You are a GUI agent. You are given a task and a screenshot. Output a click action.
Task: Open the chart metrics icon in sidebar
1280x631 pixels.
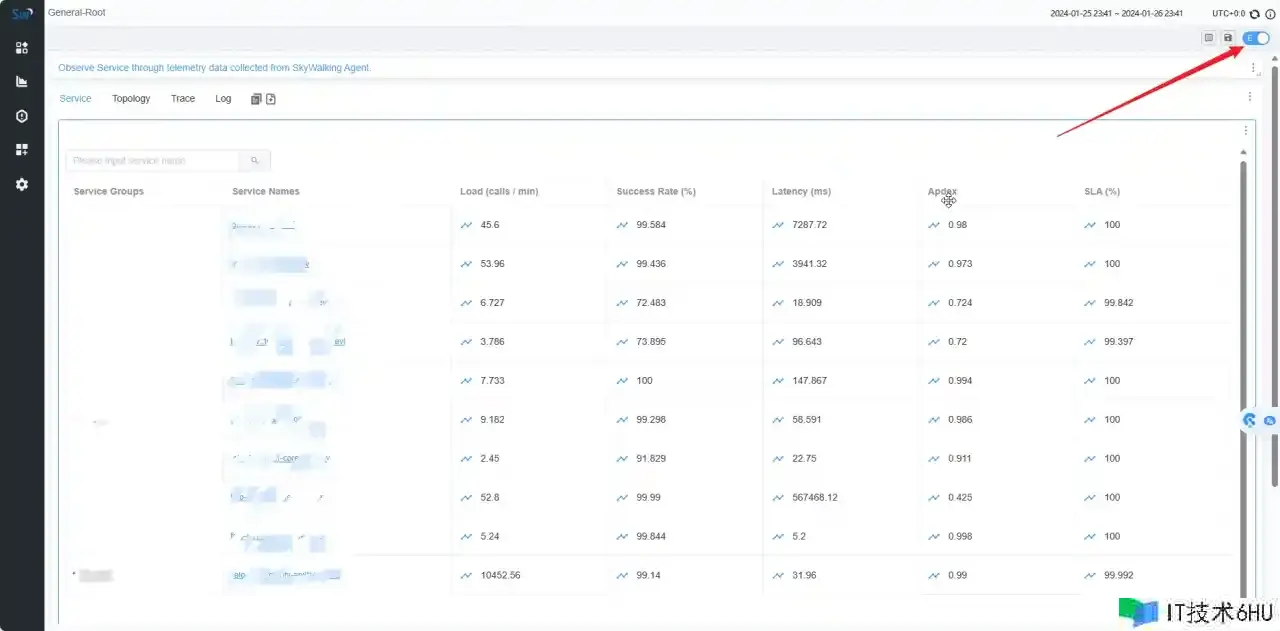(22, 81)
